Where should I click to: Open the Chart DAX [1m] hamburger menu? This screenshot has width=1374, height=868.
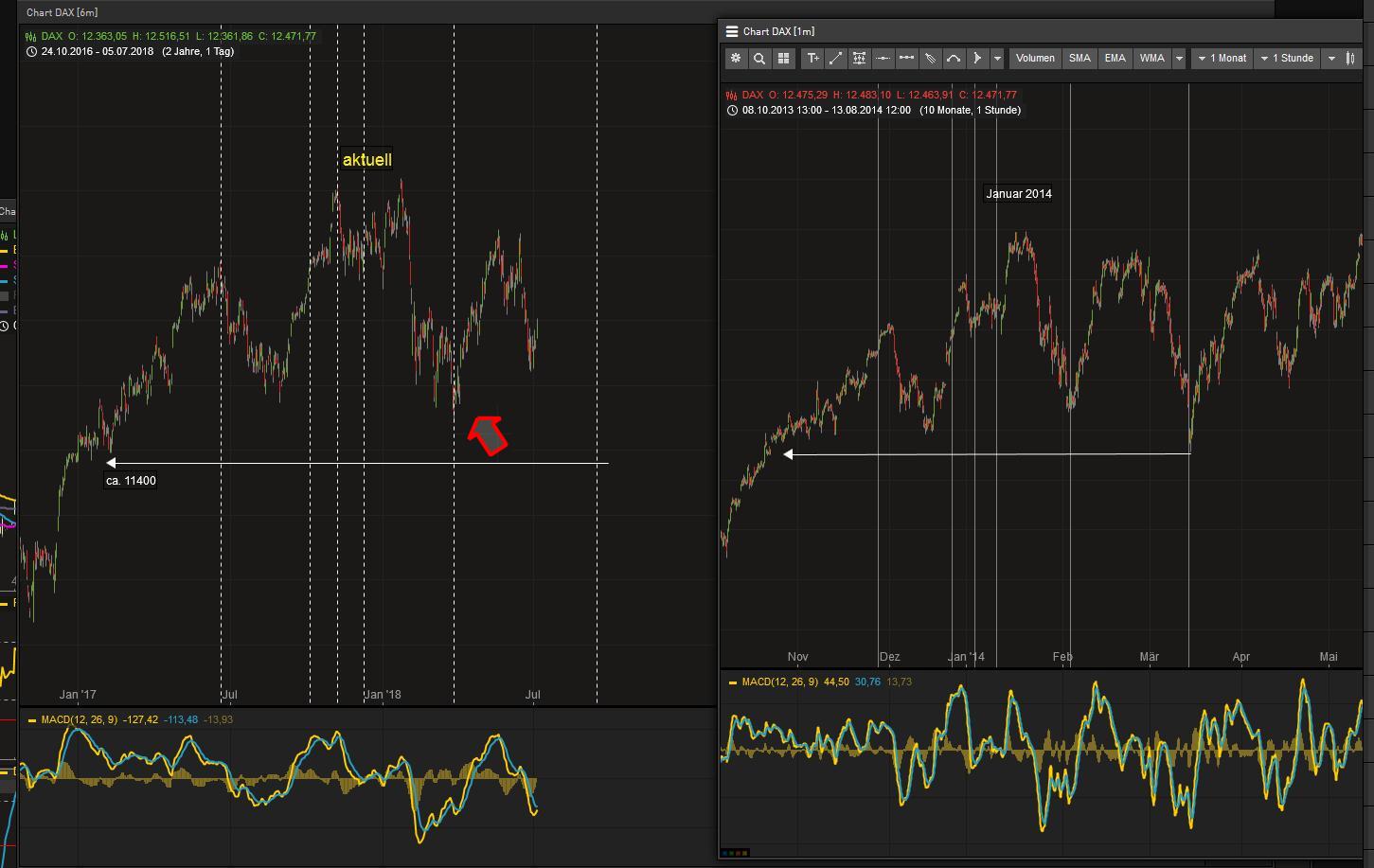(x=732, y=31)
